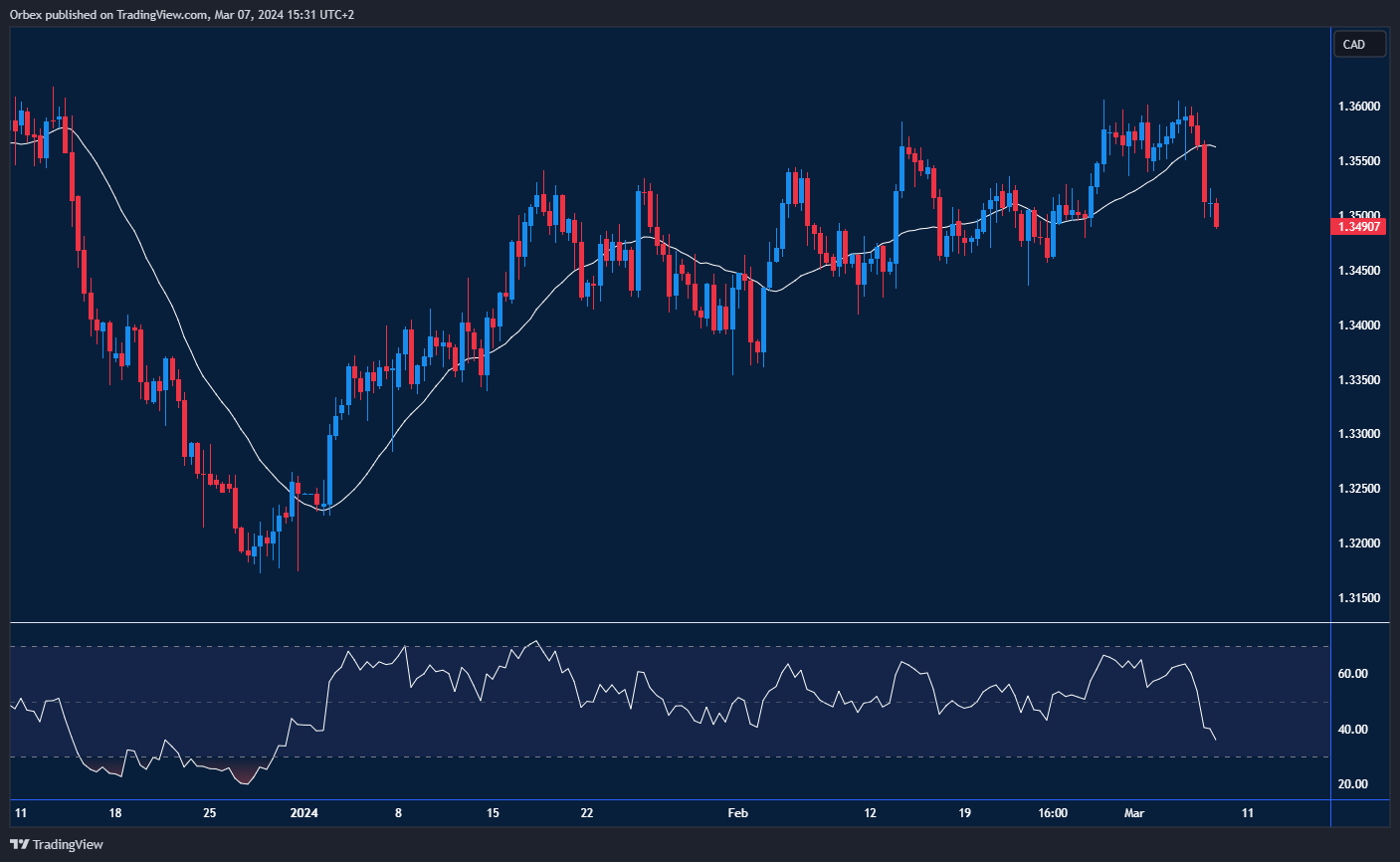Click the red oversold shading in RSI pane
The height and width of the screenshot is (862, 1400).
[243, 774]
